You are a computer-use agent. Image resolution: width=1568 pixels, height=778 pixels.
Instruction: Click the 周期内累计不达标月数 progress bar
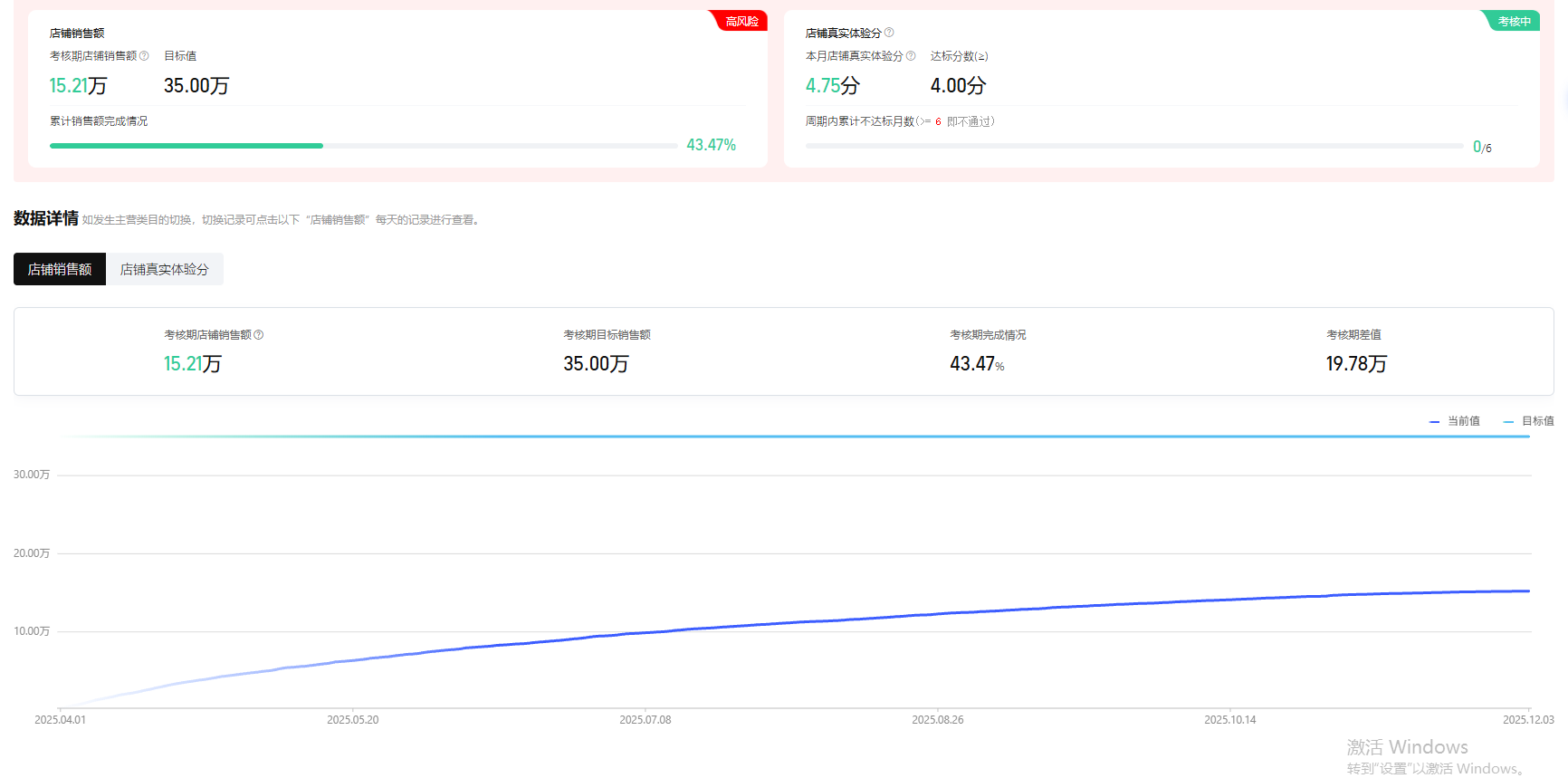pyautogui.click(x=1133, y=146)
